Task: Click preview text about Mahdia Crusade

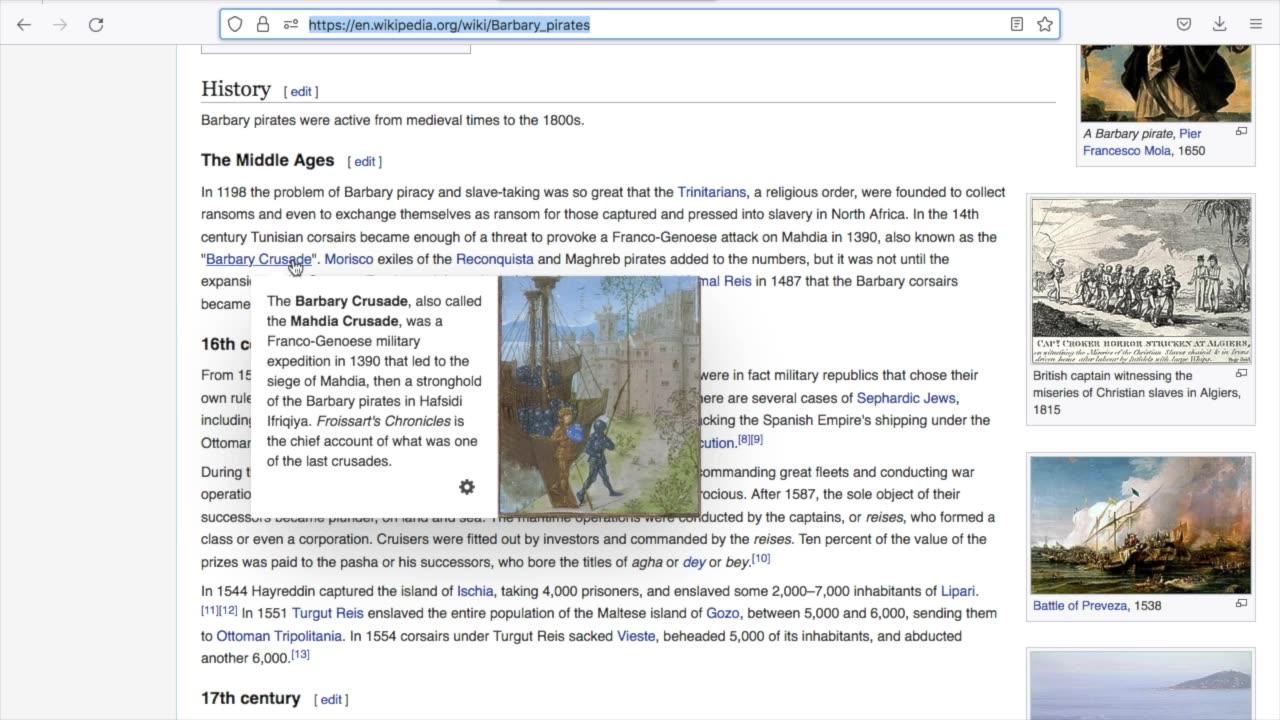Action: pos(374,381)
